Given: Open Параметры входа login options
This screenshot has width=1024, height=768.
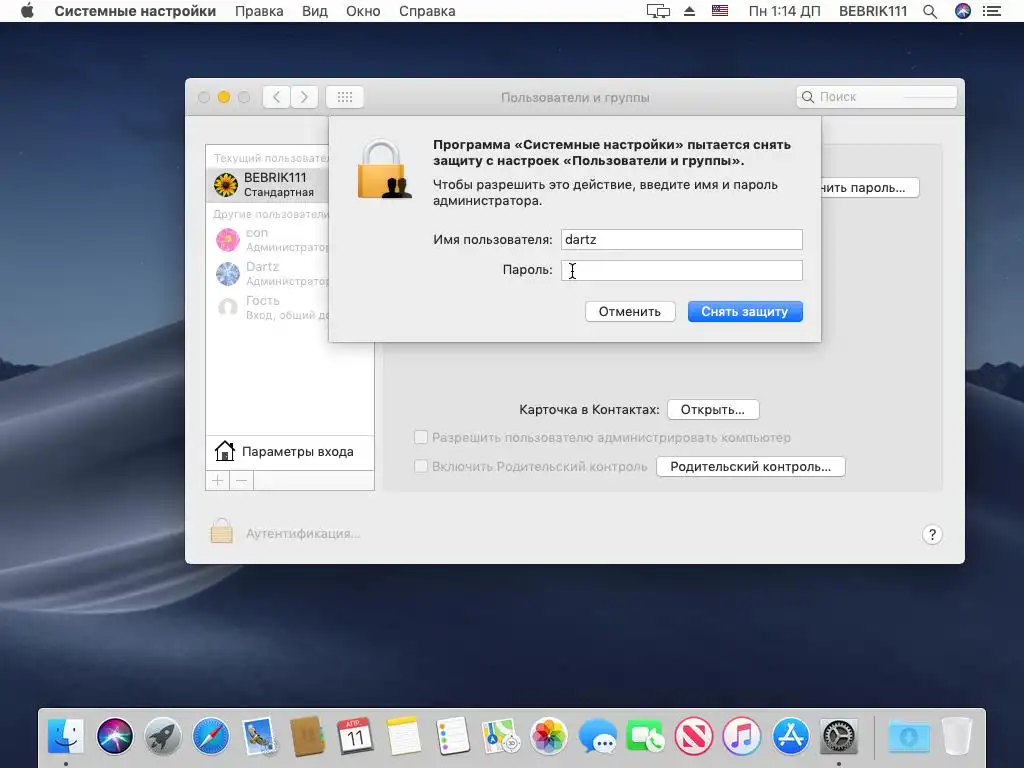Looking at the screenshot, I should point(290,451).
